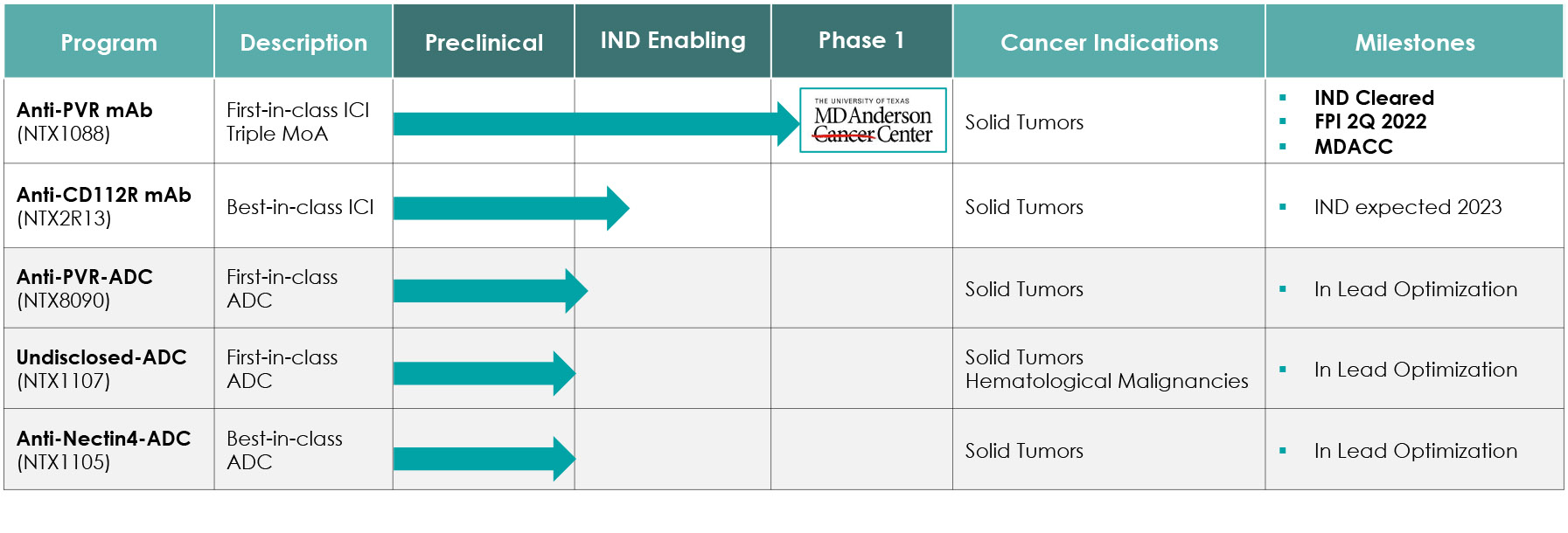The height and width of the screenshot is (533, 1568).
Task: Click the bullet beside IND expected 2023
Action: click(x=1283, y=207)
